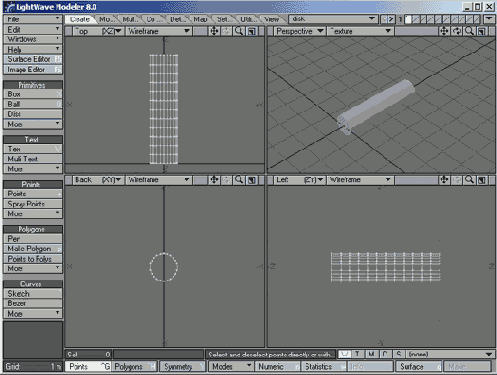Open the Surface Editor
This screenshot has height=375, width=497.
tap(33, 59)
